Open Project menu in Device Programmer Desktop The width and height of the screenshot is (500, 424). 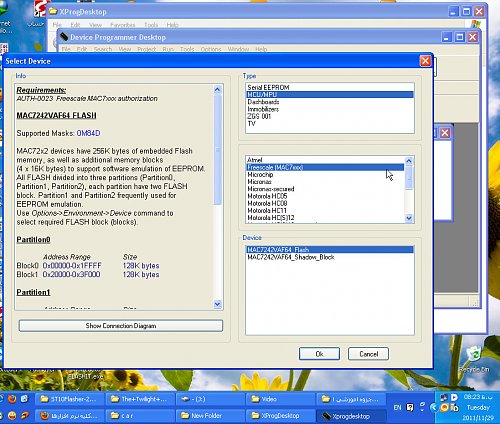[147, 49]
